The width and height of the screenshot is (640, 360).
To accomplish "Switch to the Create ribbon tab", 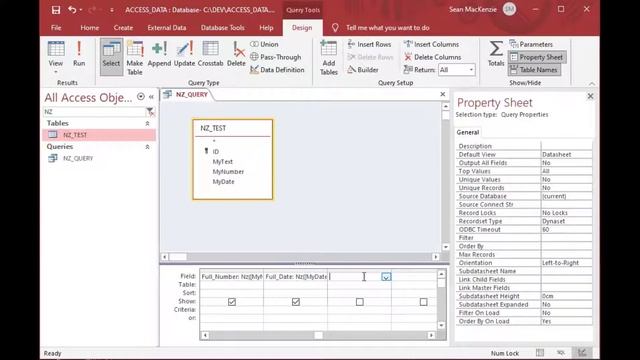I will tap(123, 28).
